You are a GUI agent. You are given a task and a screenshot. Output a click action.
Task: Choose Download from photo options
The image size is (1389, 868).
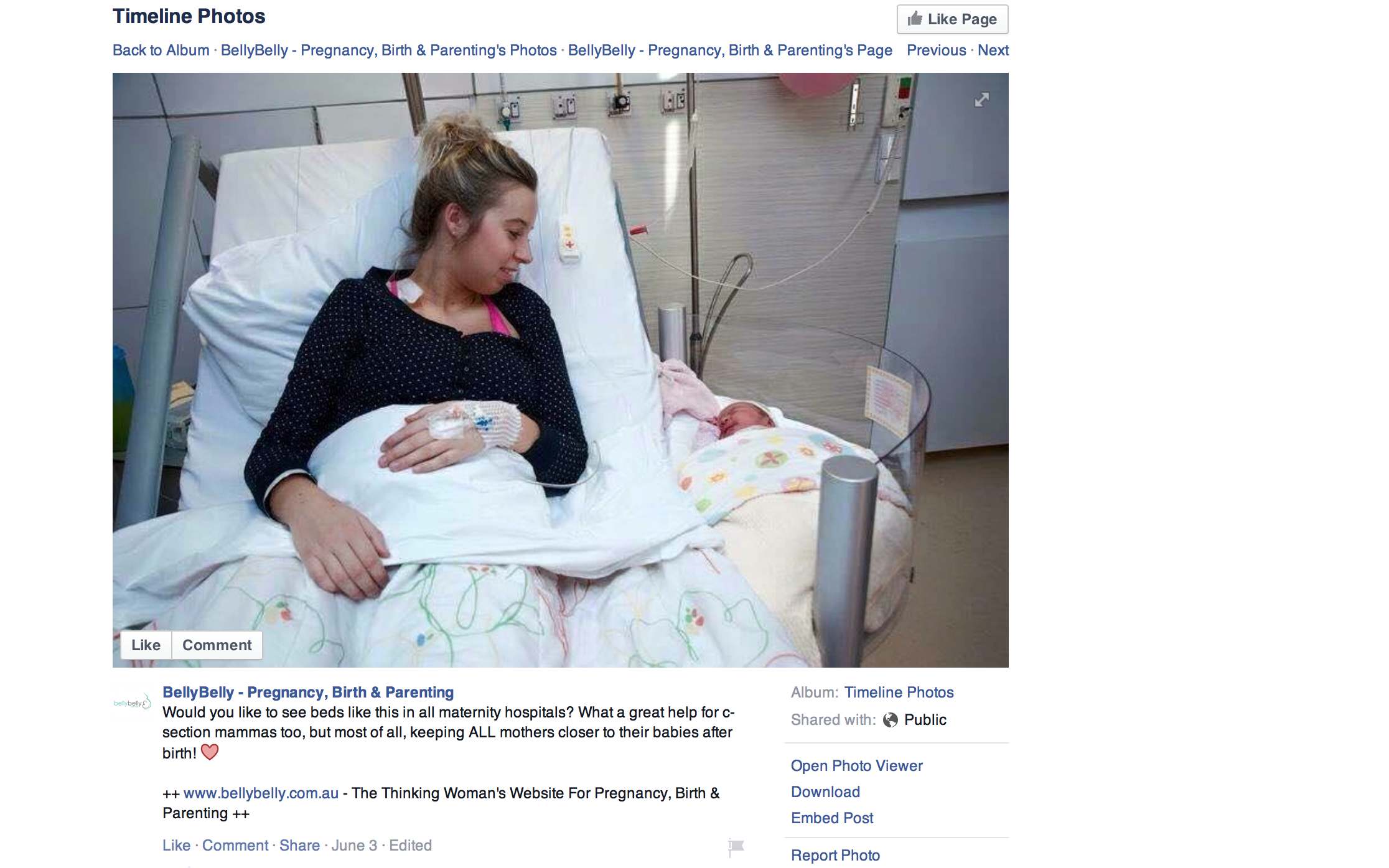point(825,792)
